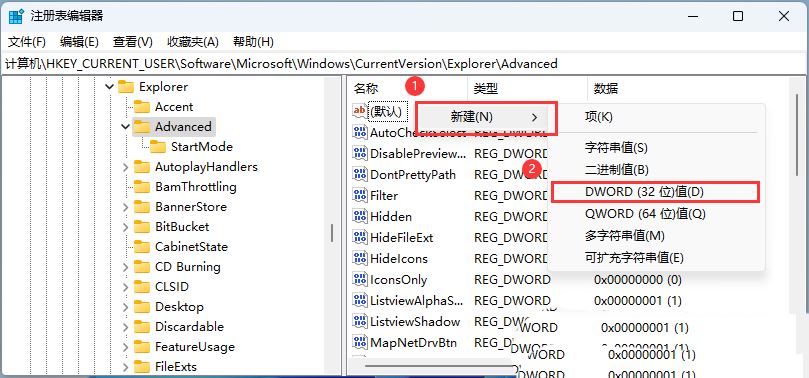809x378 pixels.
Task: Expand the CD Burning node
Action: (125, 267)
